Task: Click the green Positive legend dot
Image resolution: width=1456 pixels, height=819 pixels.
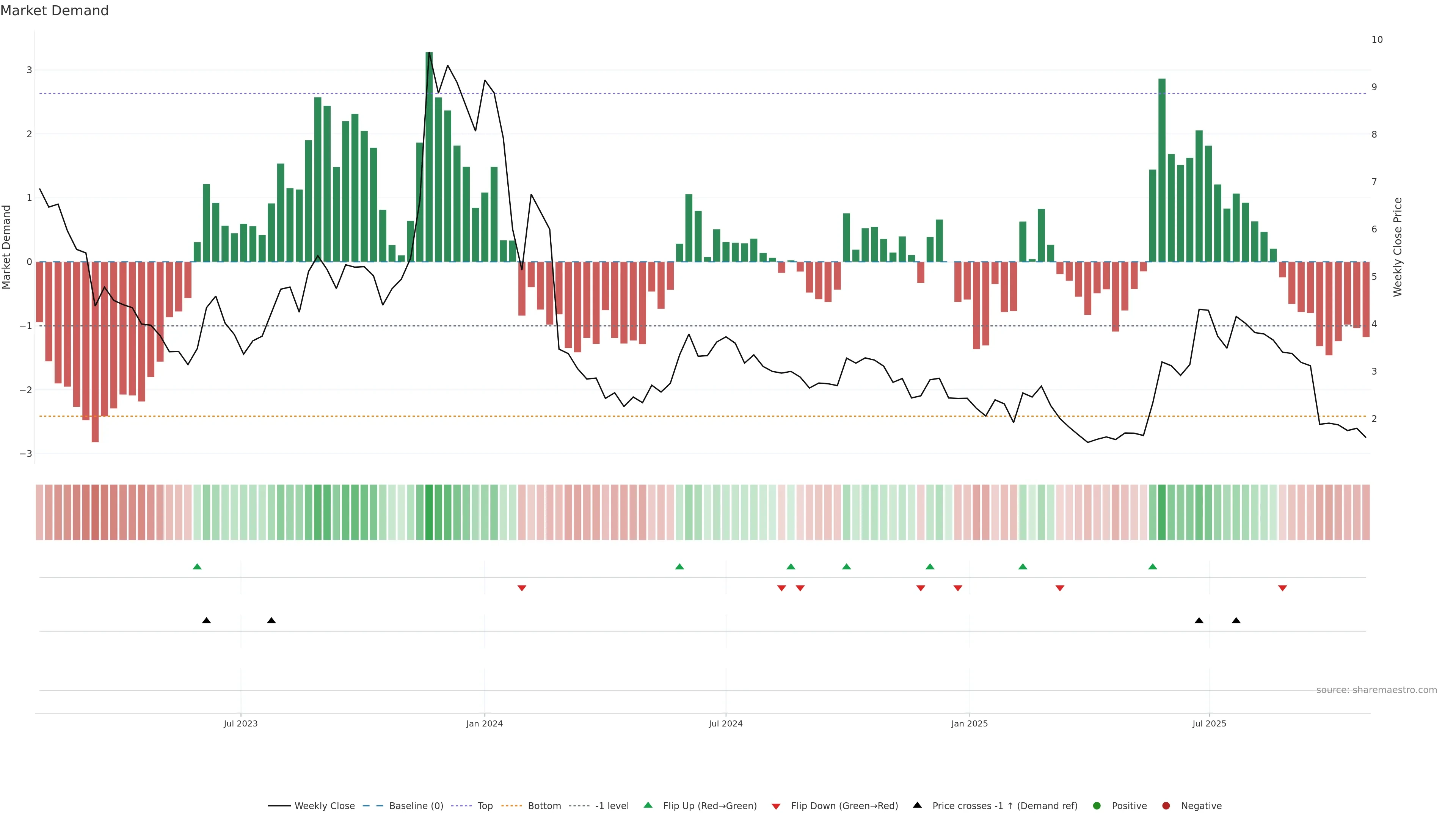Action: click(1097, 805)
